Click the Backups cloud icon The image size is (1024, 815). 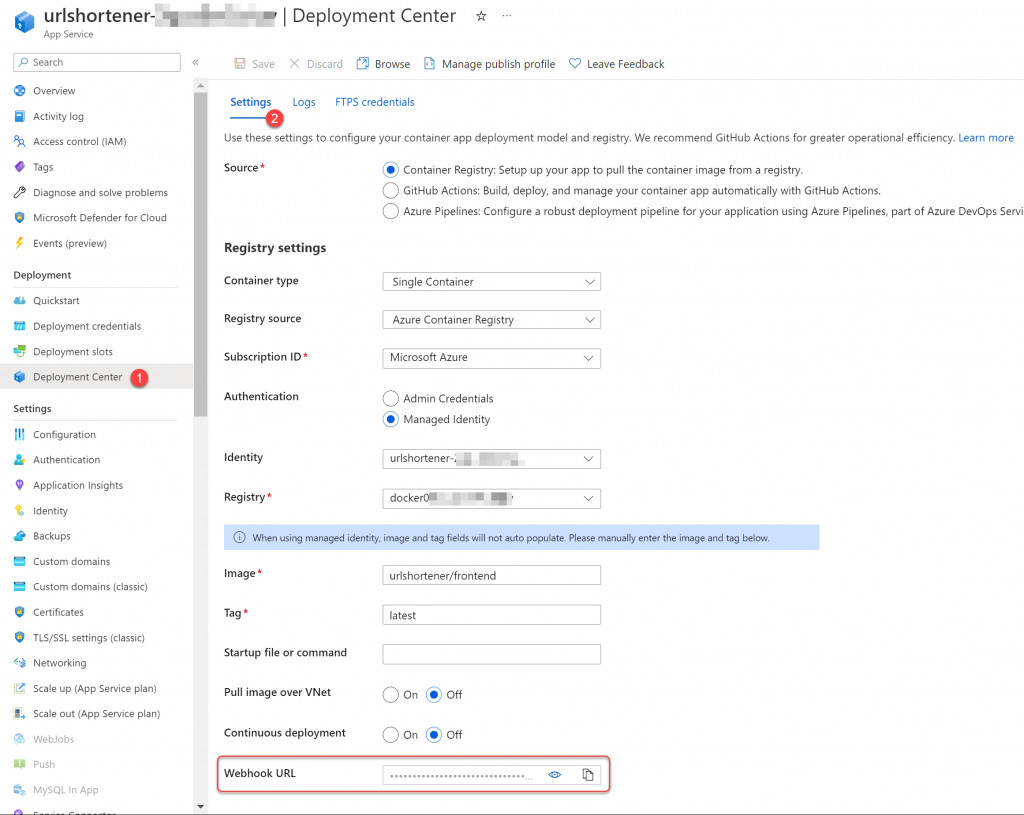[20, 535]
